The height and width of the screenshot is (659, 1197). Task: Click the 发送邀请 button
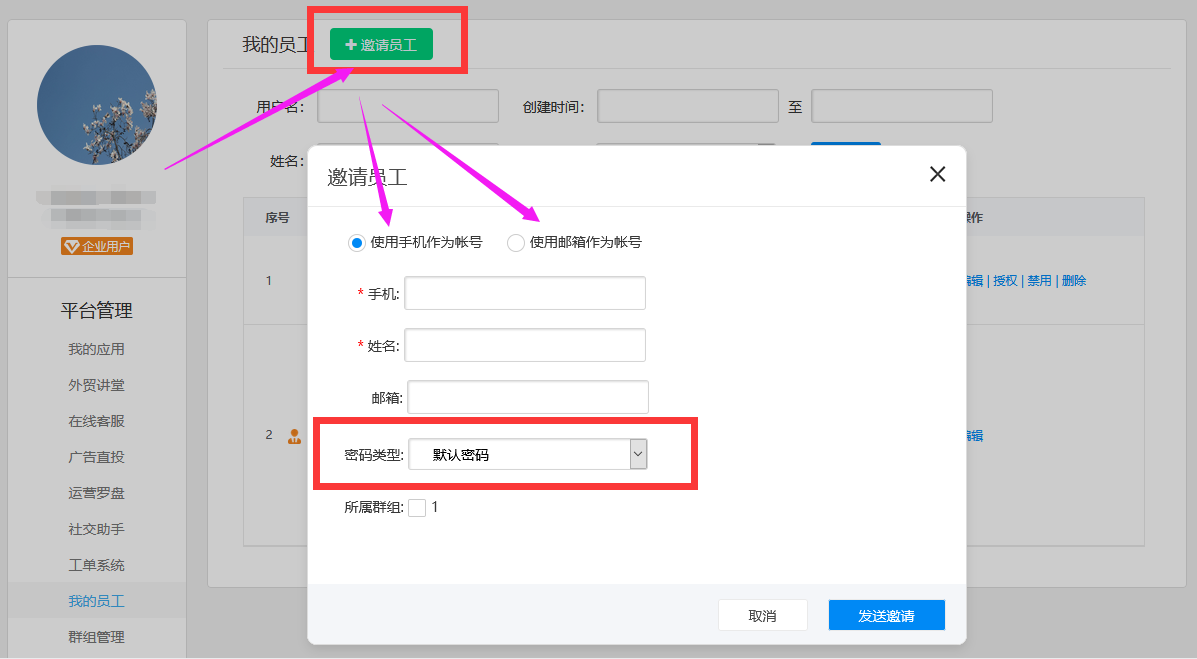click(886, 614)
